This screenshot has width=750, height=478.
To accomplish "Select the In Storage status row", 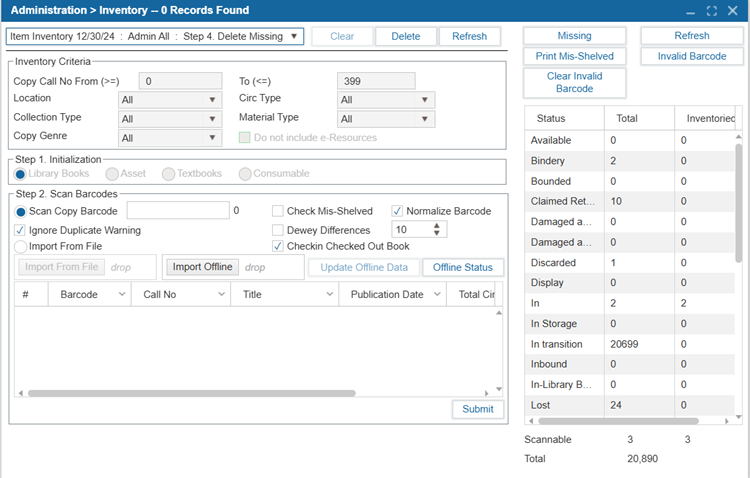I will (x=629, y=324).
